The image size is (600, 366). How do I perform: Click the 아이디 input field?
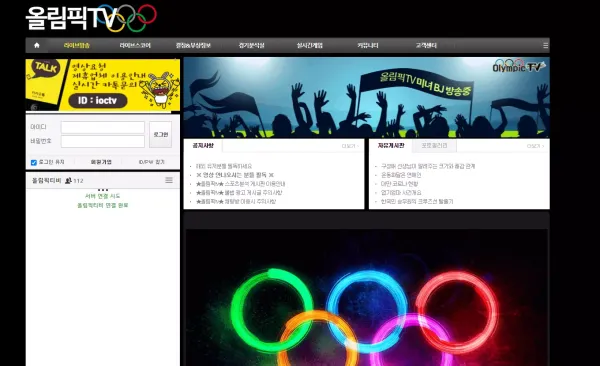(103, 127)
